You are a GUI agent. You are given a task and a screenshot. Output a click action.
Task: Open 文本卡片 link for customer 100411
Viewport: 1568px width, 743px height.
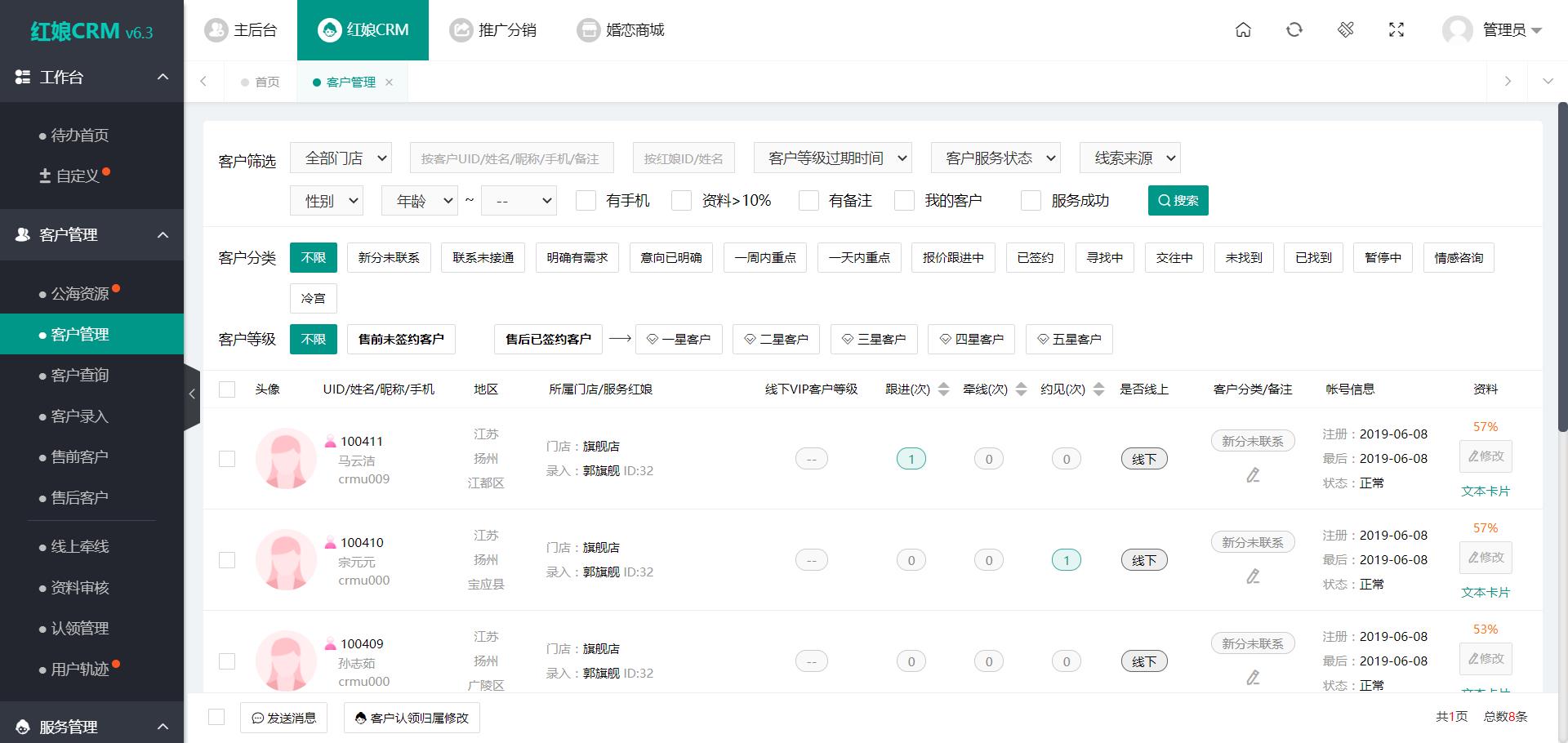pos(1486,492)
